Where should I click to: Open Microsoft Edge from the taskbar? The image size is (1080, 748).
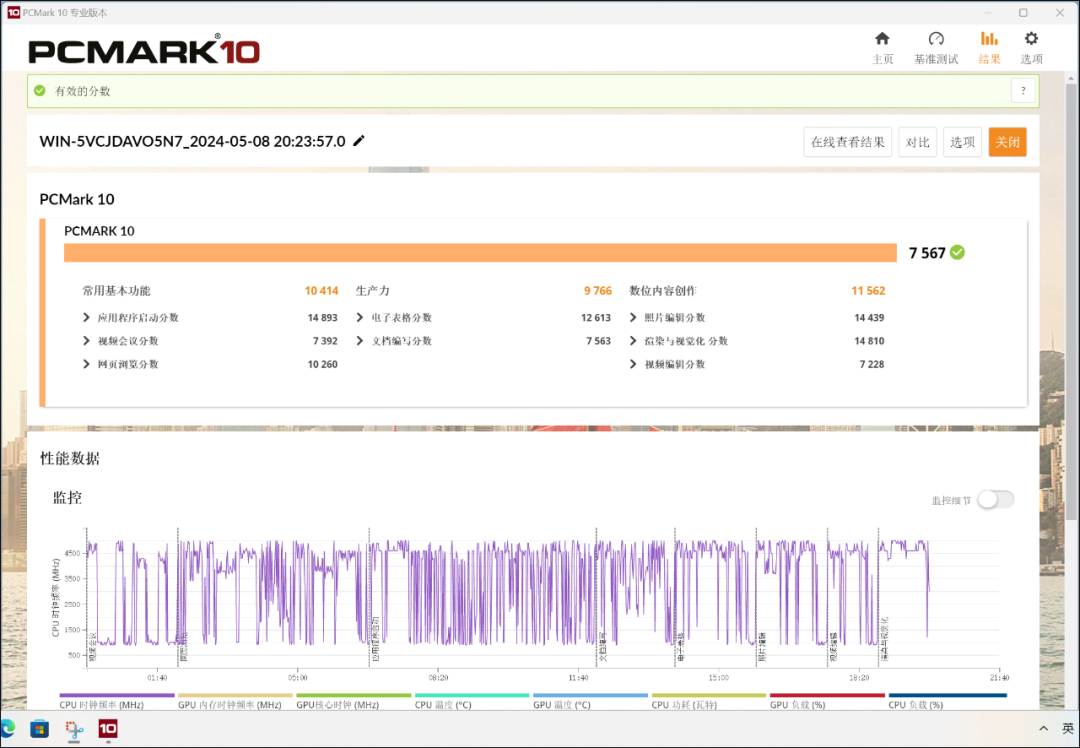pos(8,728)
